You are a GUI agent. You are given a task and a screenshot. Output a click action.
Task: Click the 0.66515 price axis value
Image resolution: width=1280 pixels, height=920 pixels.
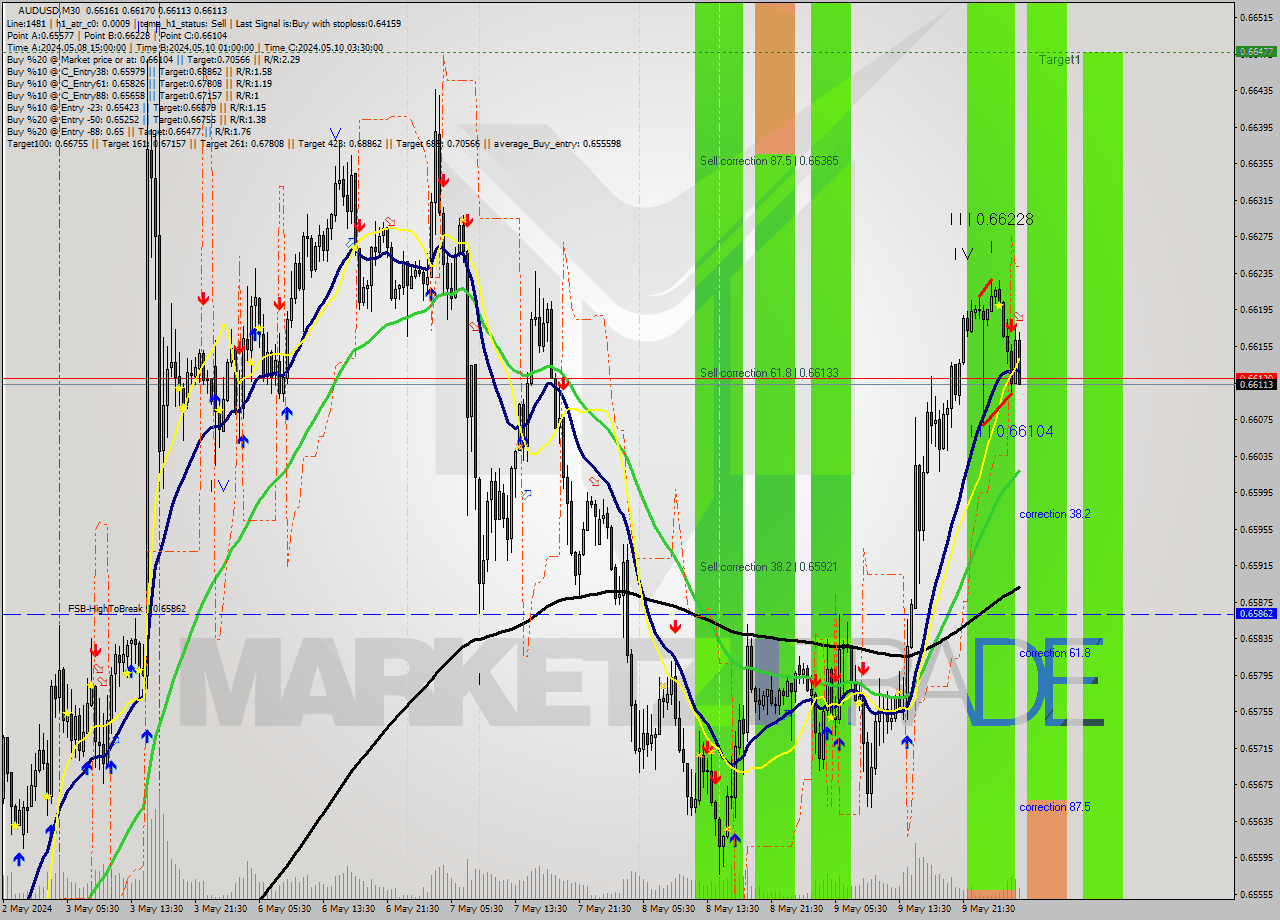coord(1256,17)
